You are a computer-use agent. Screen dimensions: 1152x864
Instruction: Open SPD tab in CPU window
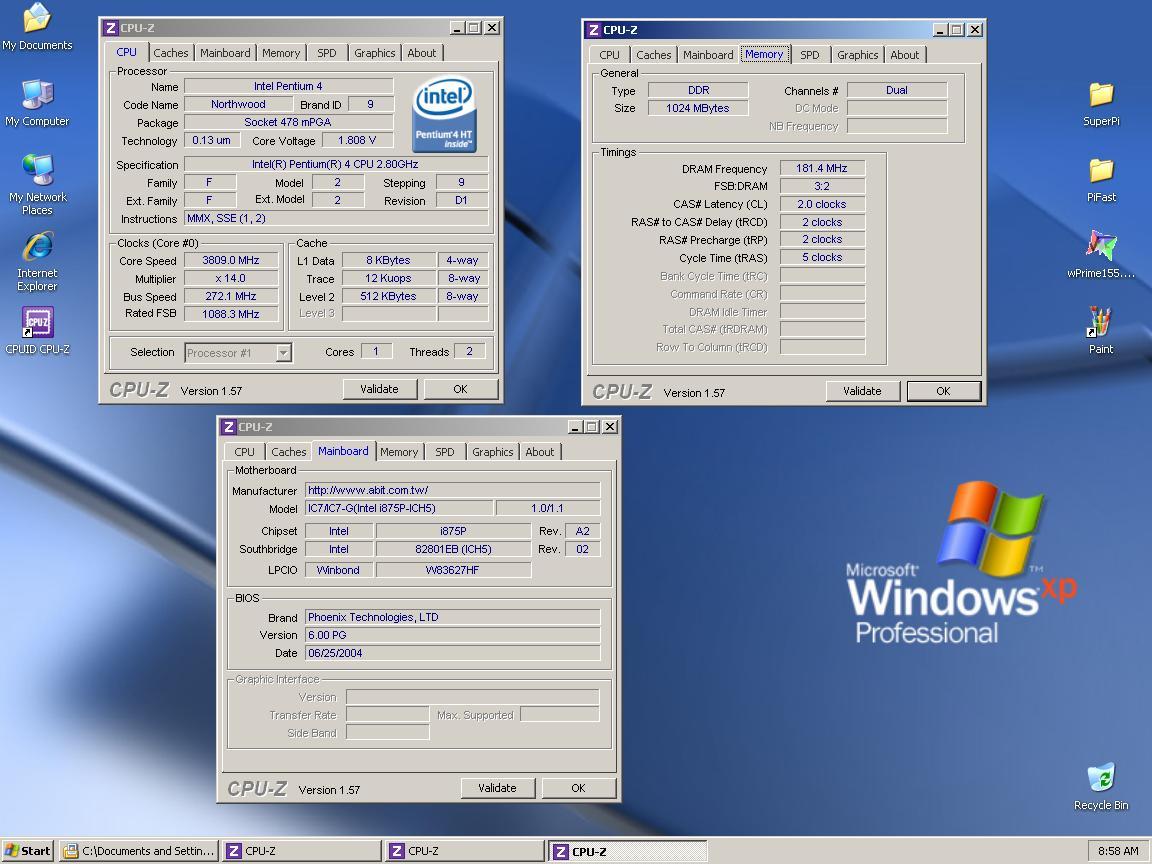[x=326, y=53]
